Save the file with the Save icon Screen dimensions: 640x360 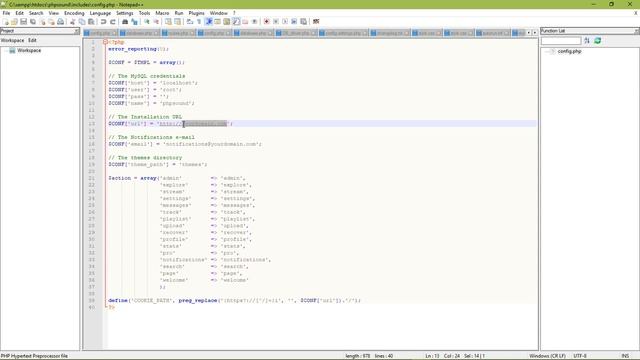(23, 22)
